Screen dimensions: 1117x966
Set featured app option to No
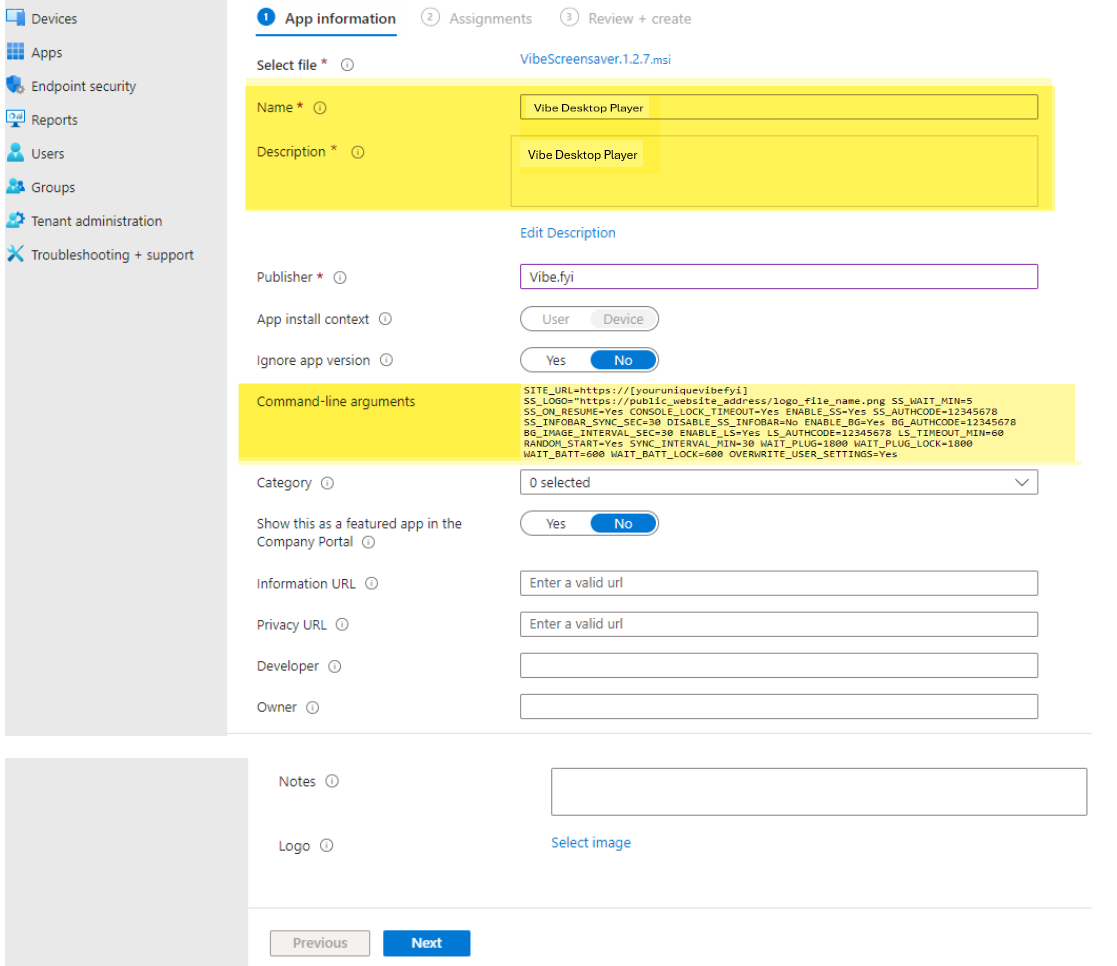click(623, 524)
